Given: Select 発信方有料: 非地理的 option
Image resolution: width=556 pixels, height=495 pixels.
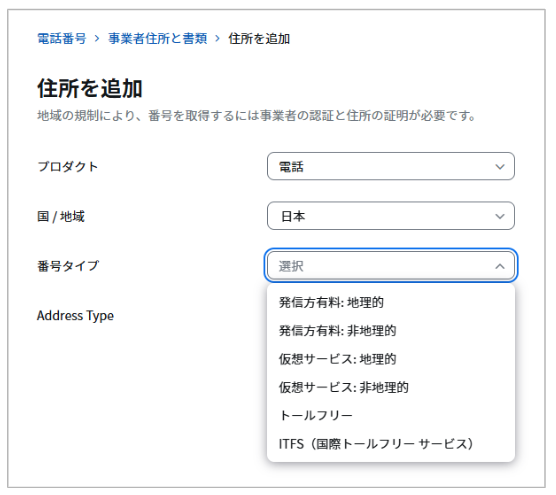Looking at the screenshot, I should point(391,331).
